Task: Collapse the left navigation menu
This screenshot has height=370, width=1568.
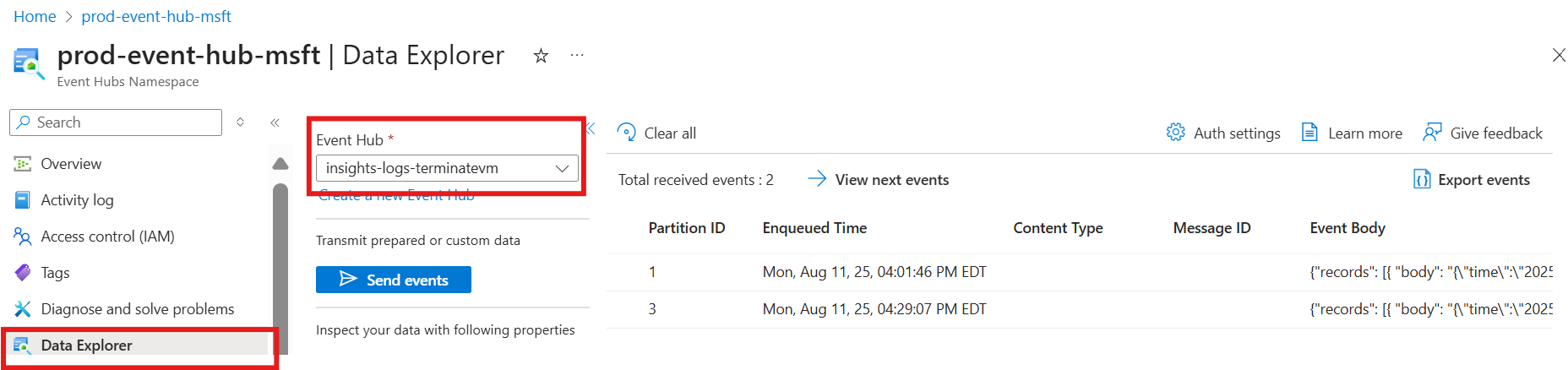Action: (x=275, y=122)
